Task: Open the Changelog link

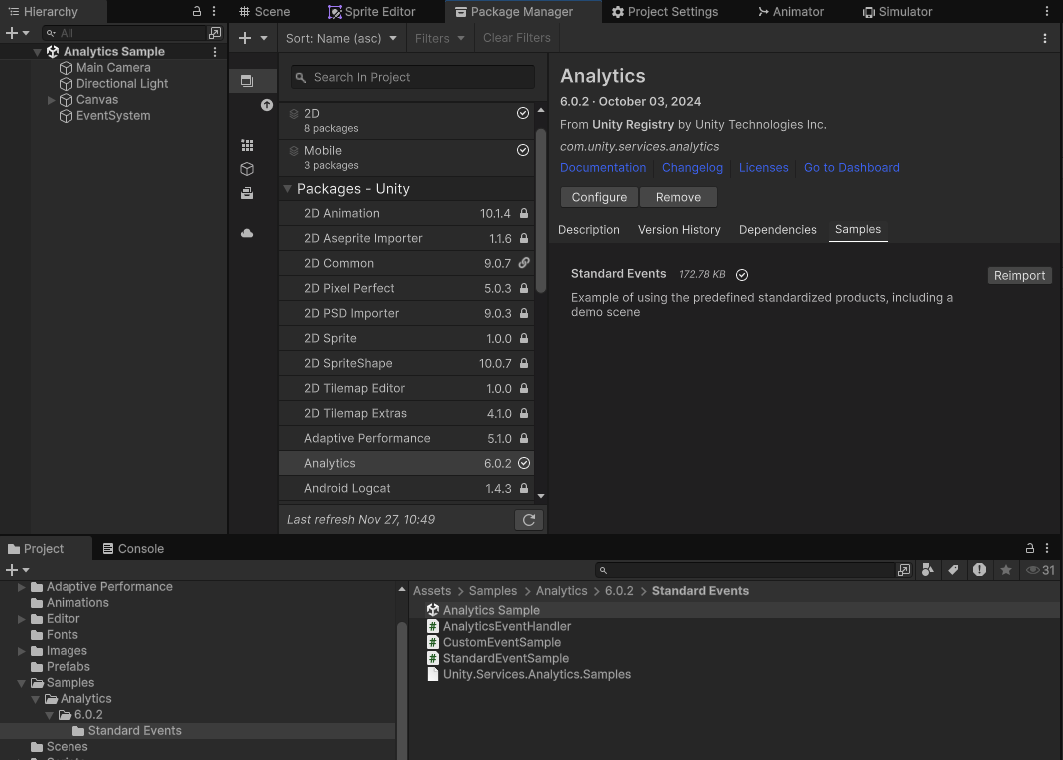Action: pyautogui.click(x=692, y=168)
